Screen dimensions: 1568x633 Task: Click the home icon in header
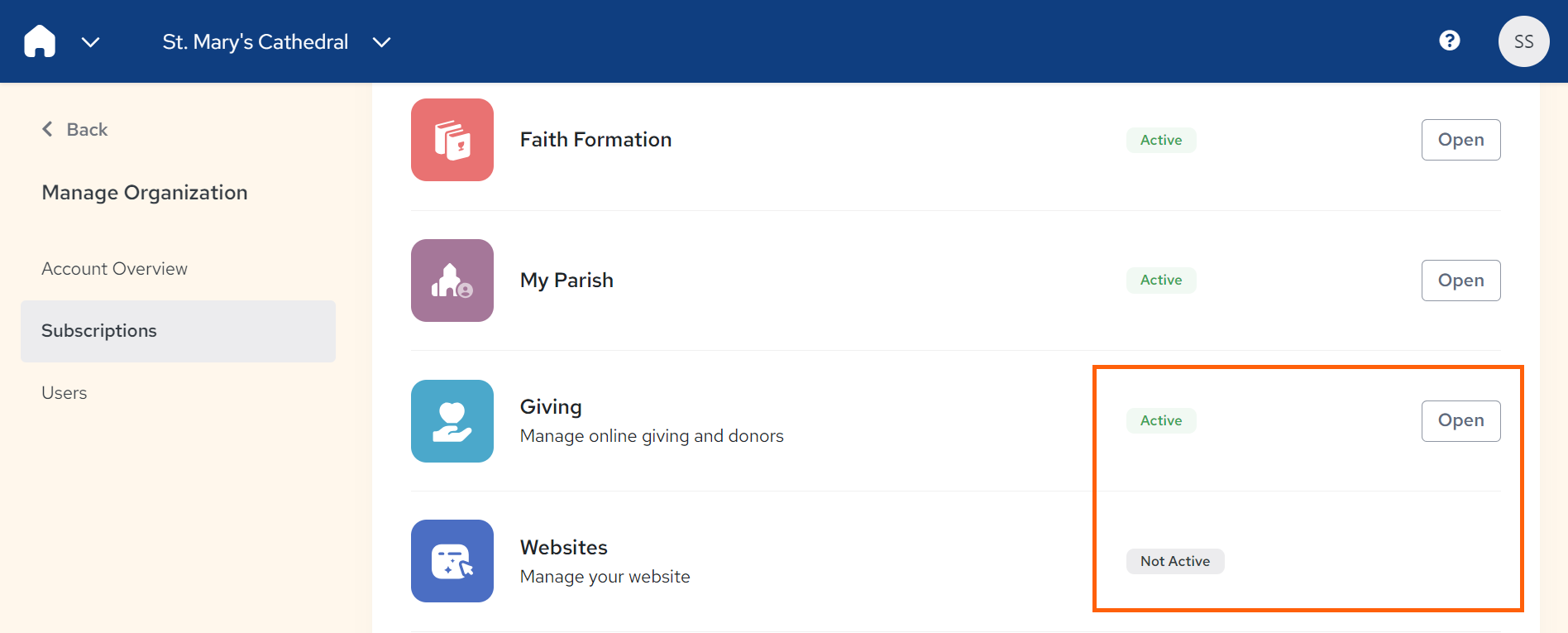(40, 41)
